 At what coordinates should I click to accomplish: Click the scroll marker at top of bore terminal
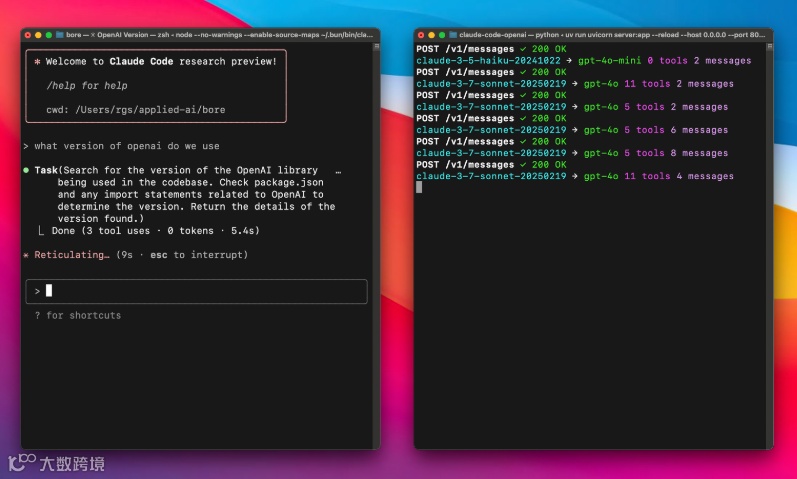377,46
